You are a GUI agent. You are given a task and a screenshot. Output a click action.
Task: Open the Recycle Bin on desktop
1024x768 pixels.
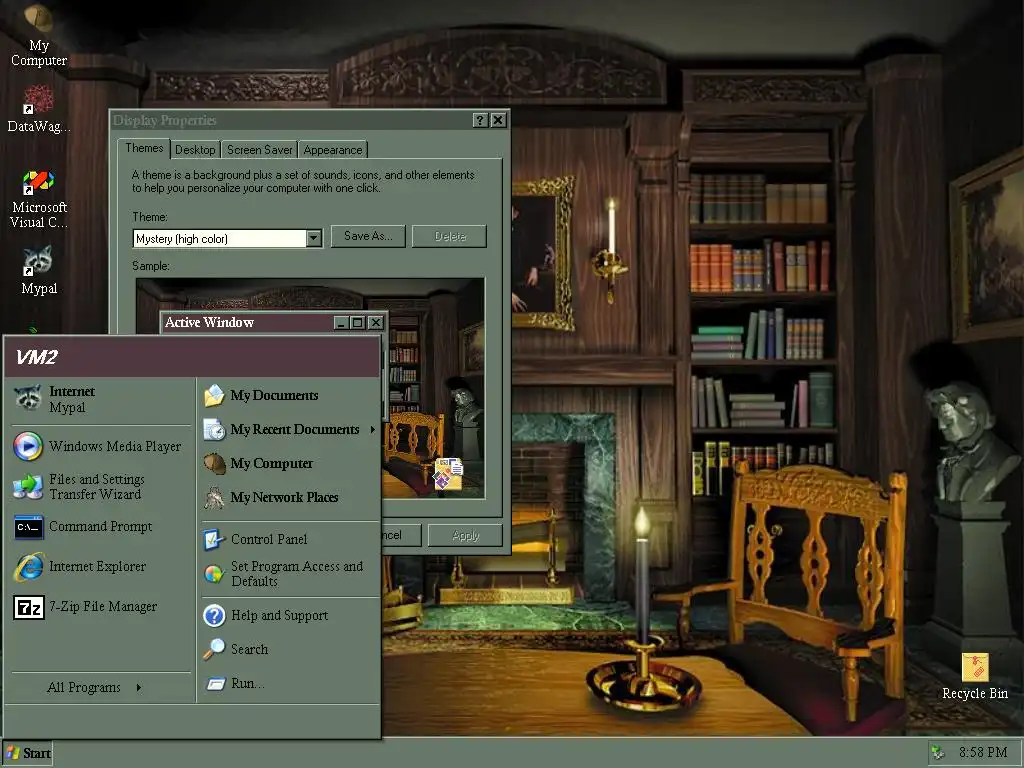pos(974,677)
